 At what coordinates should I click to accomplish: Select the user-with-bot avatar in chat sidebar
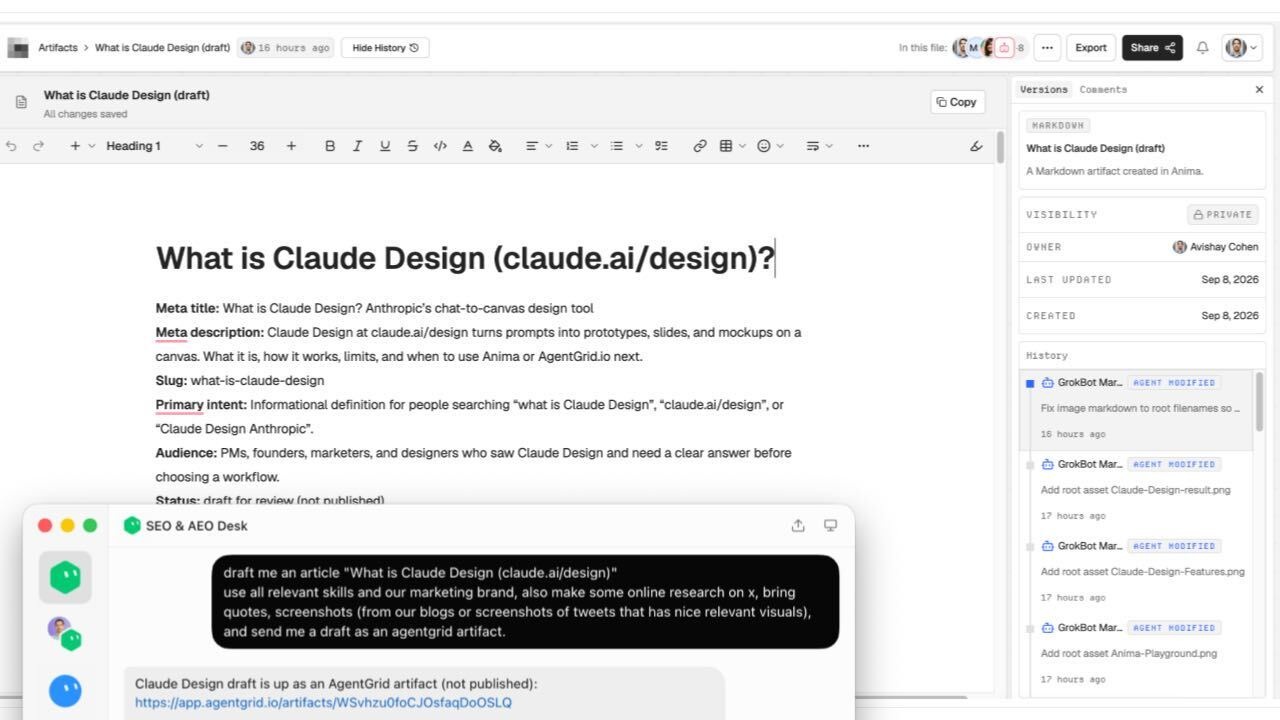point(65,634)
